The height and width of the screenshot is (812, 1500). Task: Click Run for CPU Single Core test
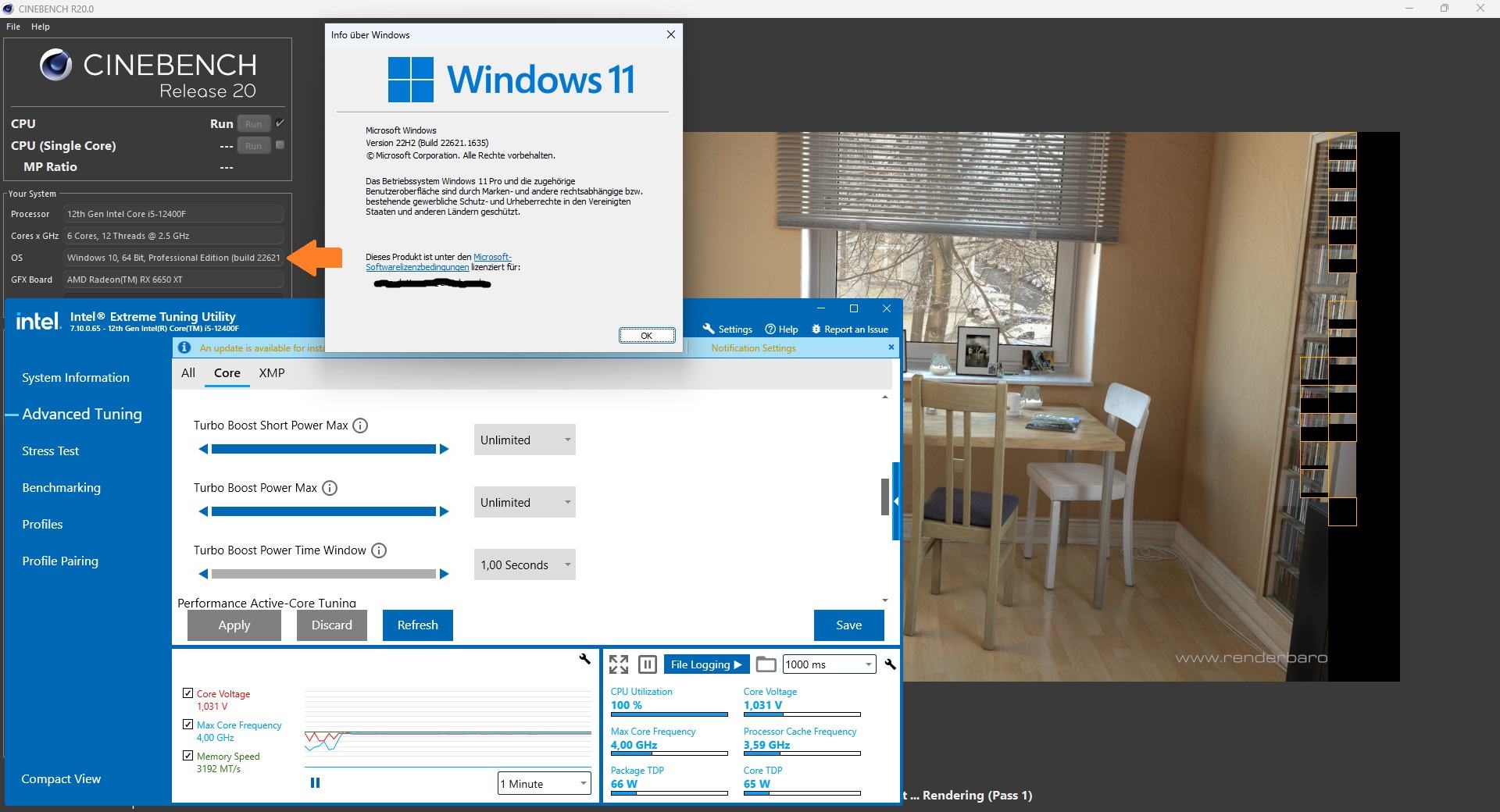tap(254, 145)
